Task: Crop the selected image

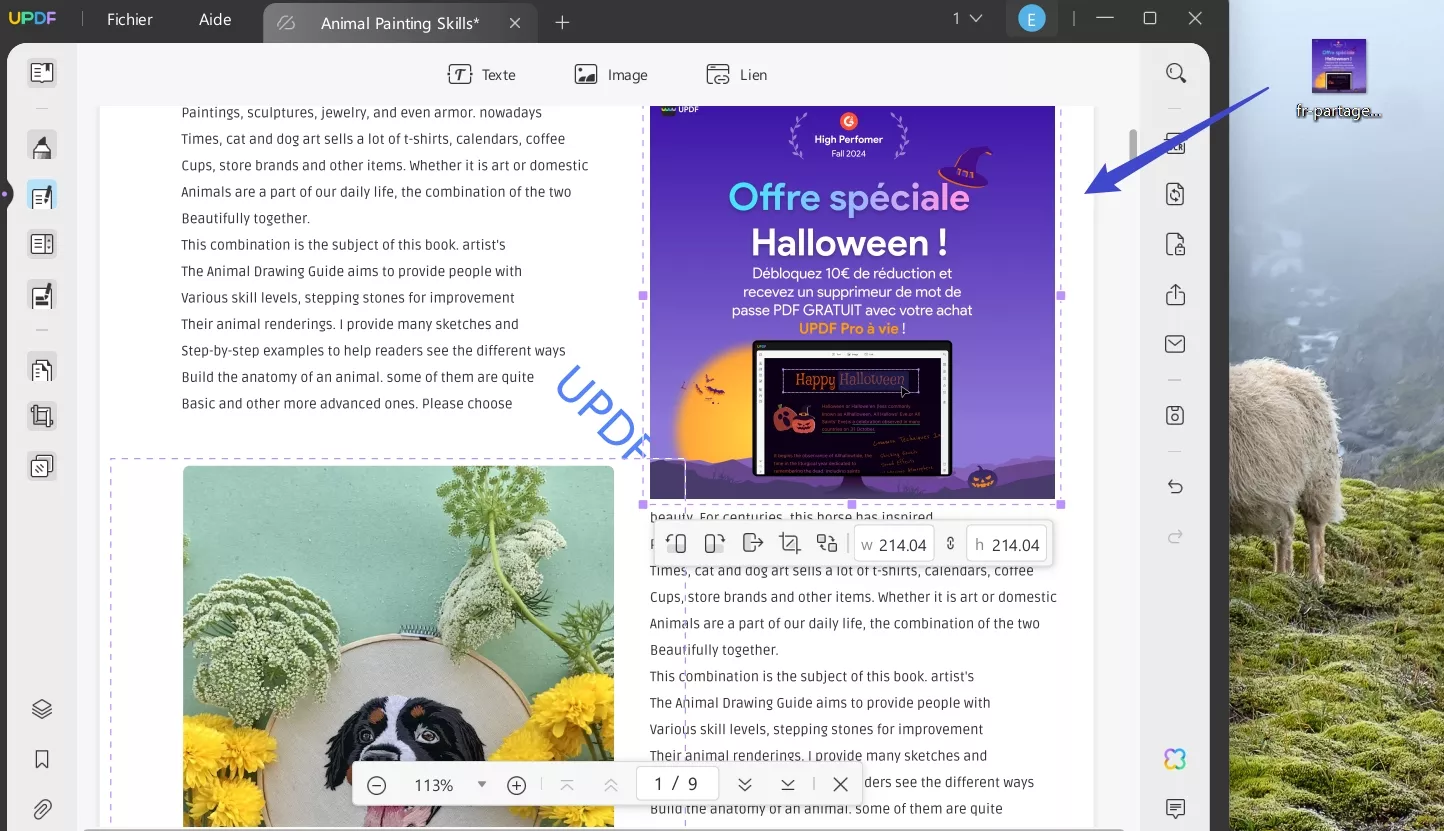Action: (x=790, y=544)
